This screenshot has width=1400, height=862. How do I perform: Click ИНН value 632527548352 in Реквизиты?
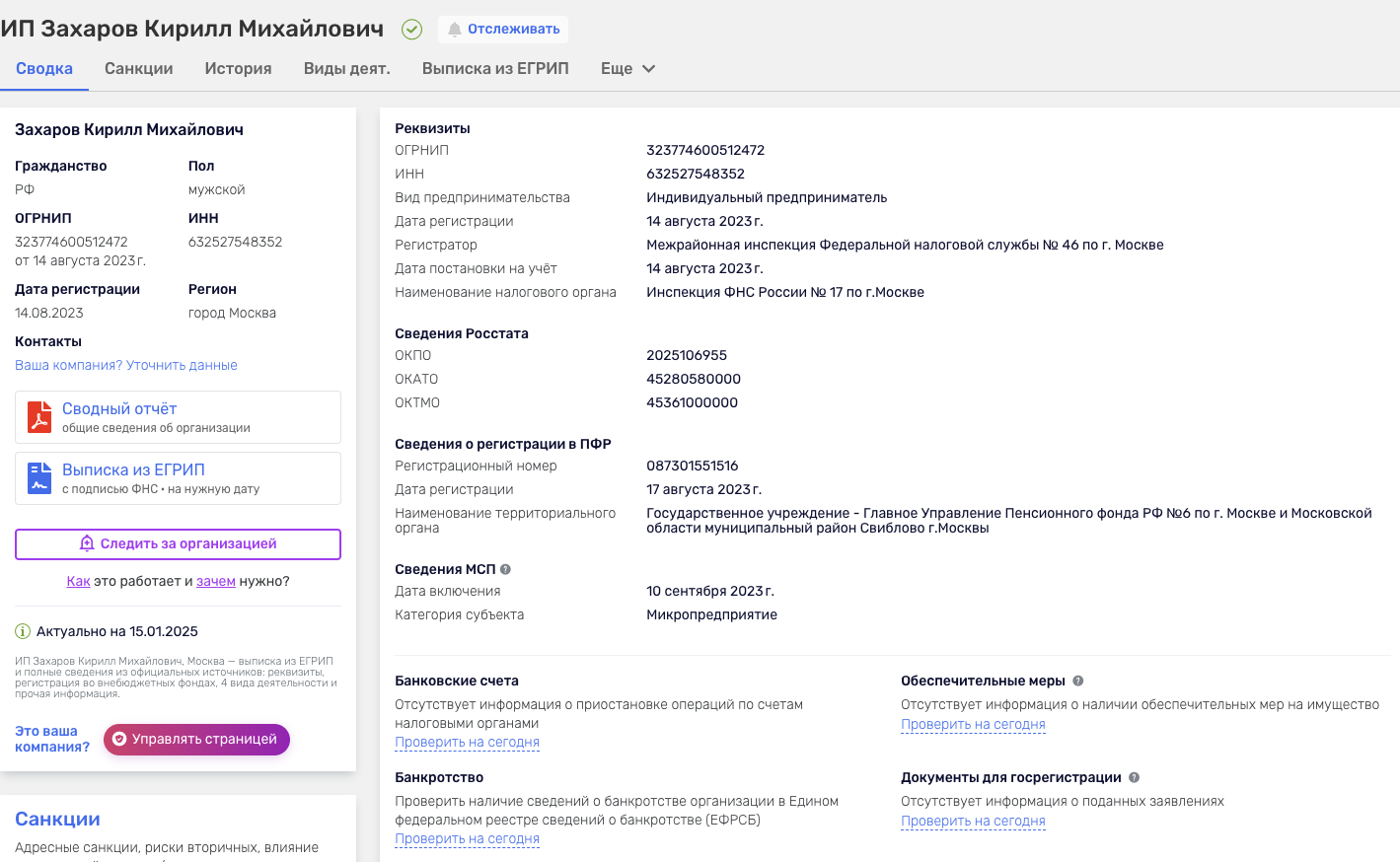[696, 174]
